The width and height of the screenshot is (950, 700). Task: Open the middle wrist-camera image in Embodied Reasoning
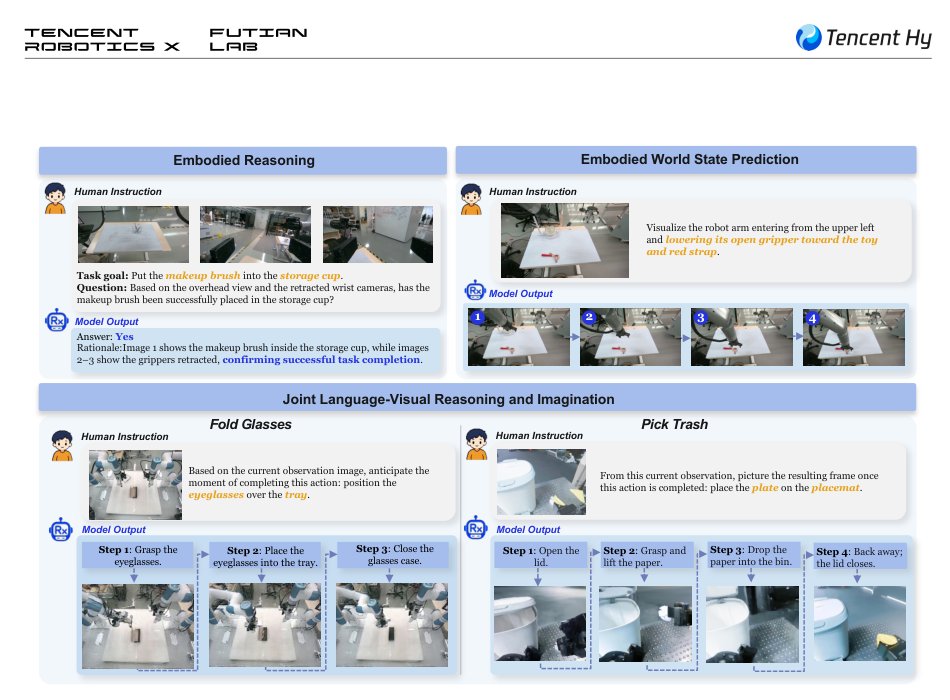[256, 234]
